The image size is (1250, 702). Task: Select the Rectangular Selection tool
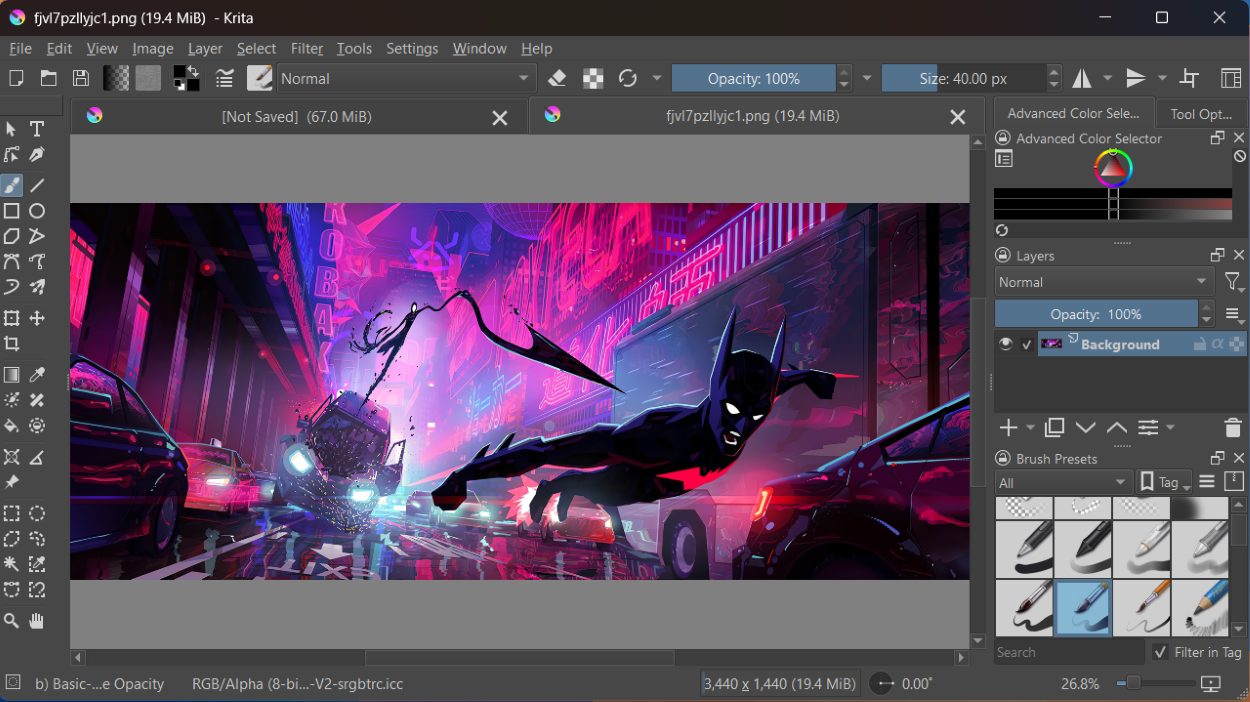point(12,513)
